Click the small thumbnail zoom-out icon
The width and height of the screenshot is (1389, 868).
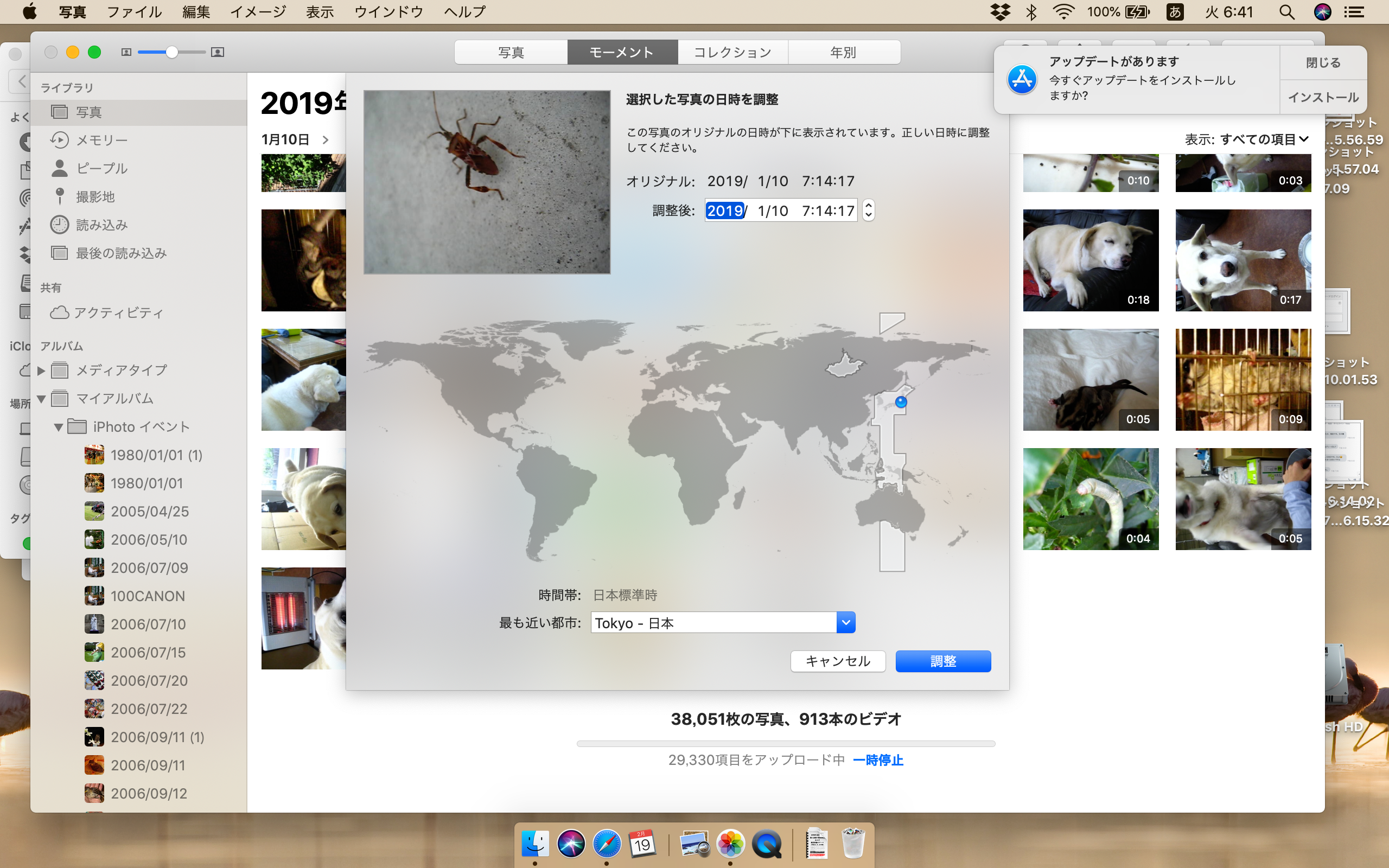coord(126,52)
